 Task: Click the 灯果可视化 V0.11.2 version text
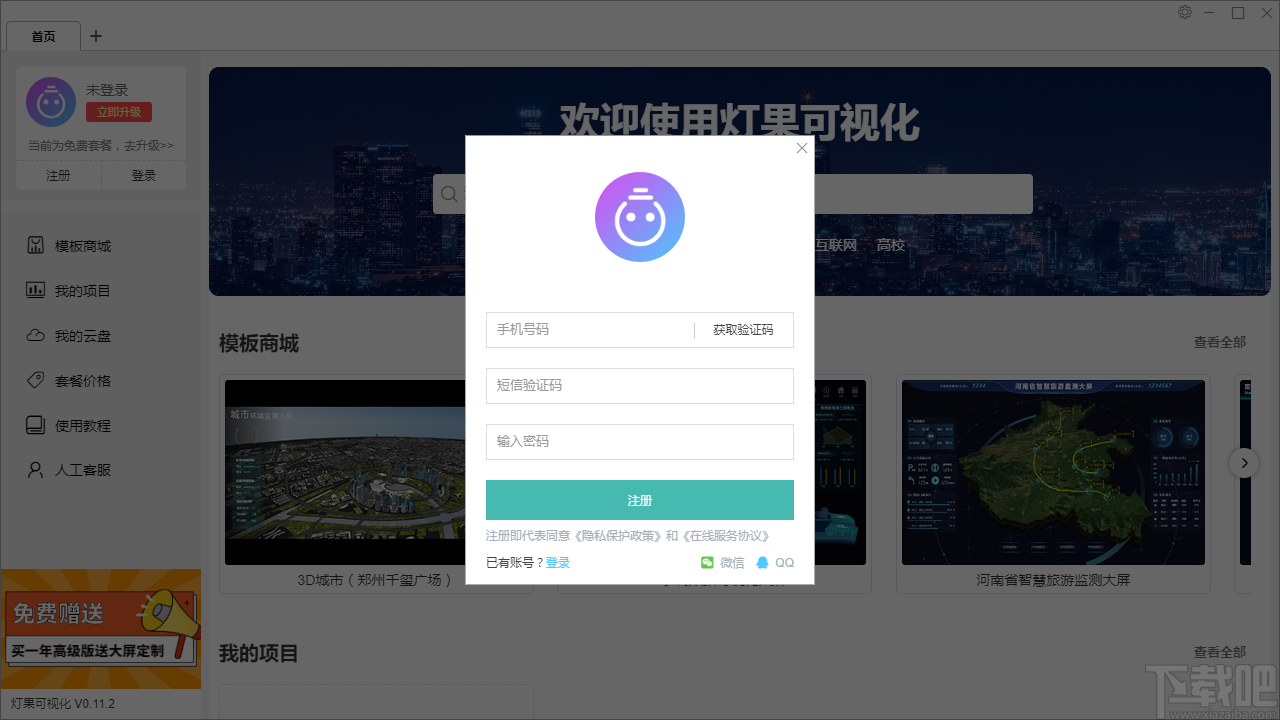pos(63,704)
